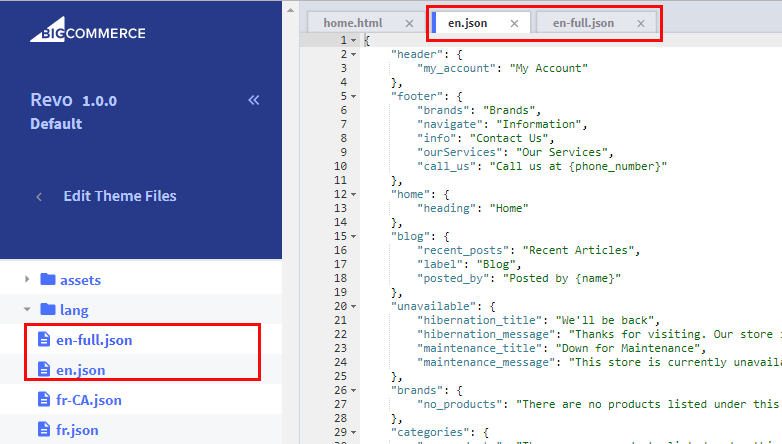Click the assets folder icon
Image resolution: width=782 pixels, height=444 pixels.
[47, 280]
